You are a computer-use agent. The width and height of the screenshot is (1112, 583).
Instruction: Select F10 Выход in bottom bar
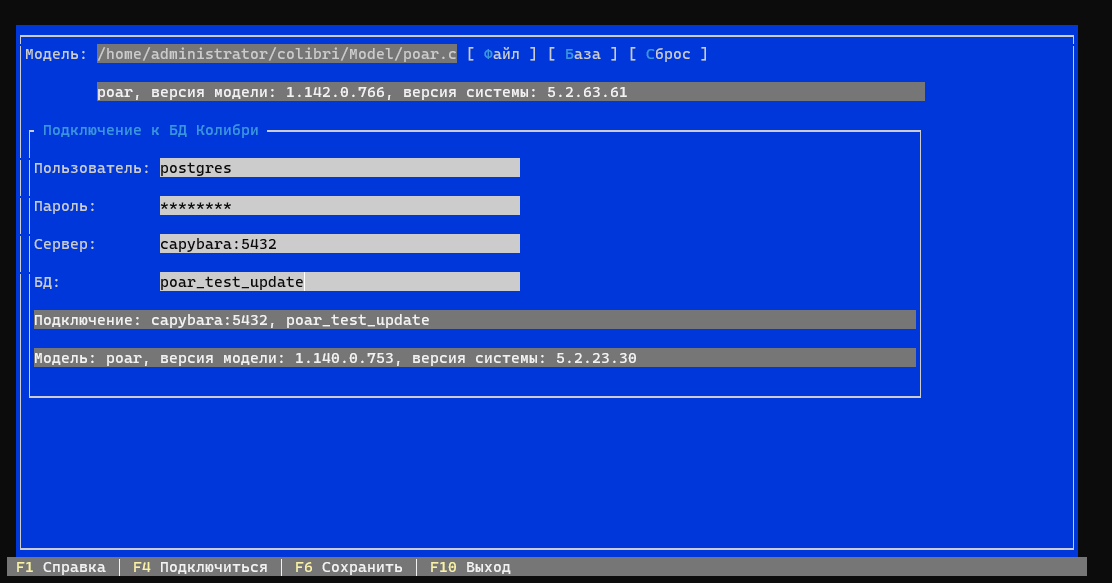click(470, 567)
